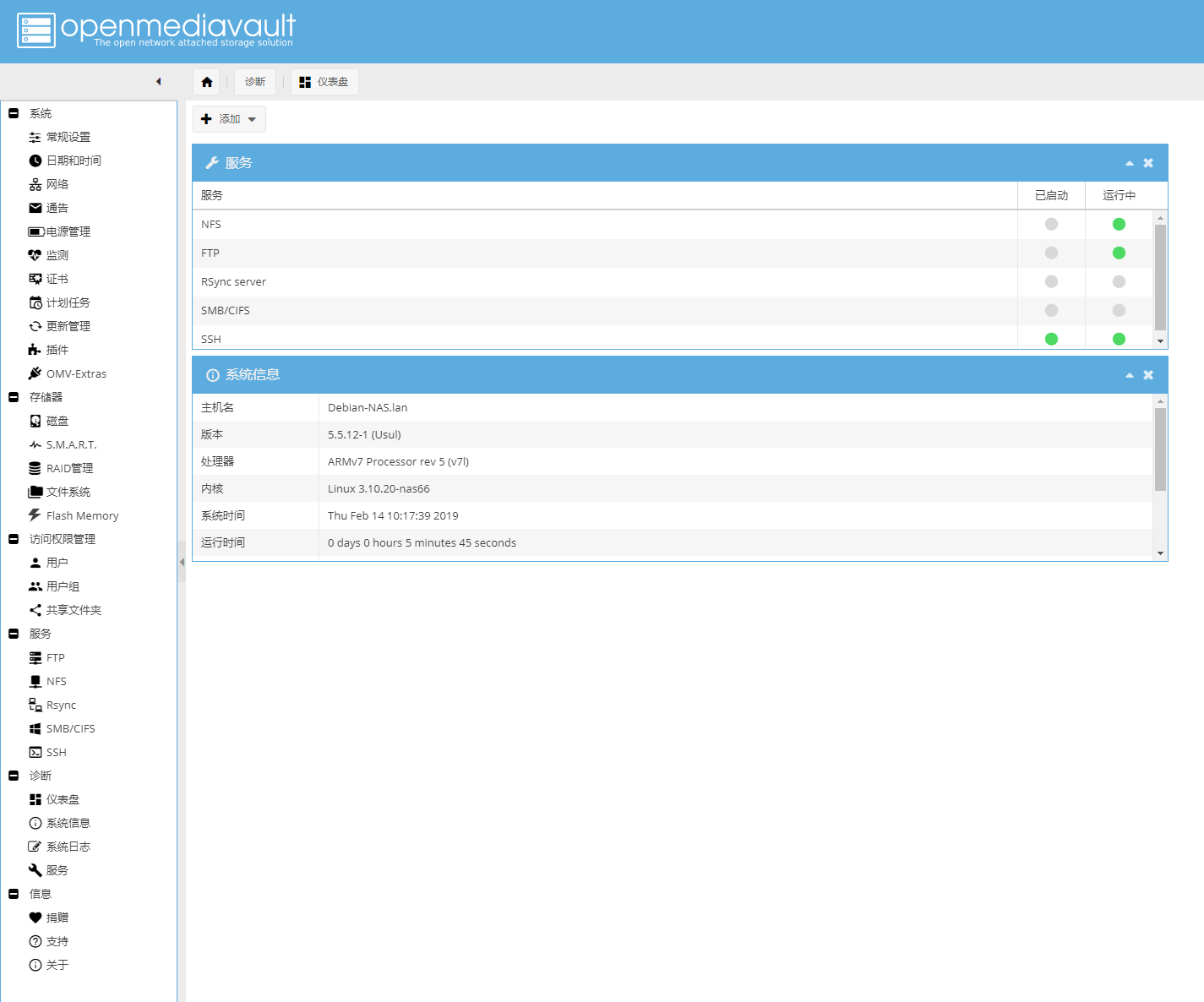Collapse the 访问权限管理 tree section

(14, 539)
